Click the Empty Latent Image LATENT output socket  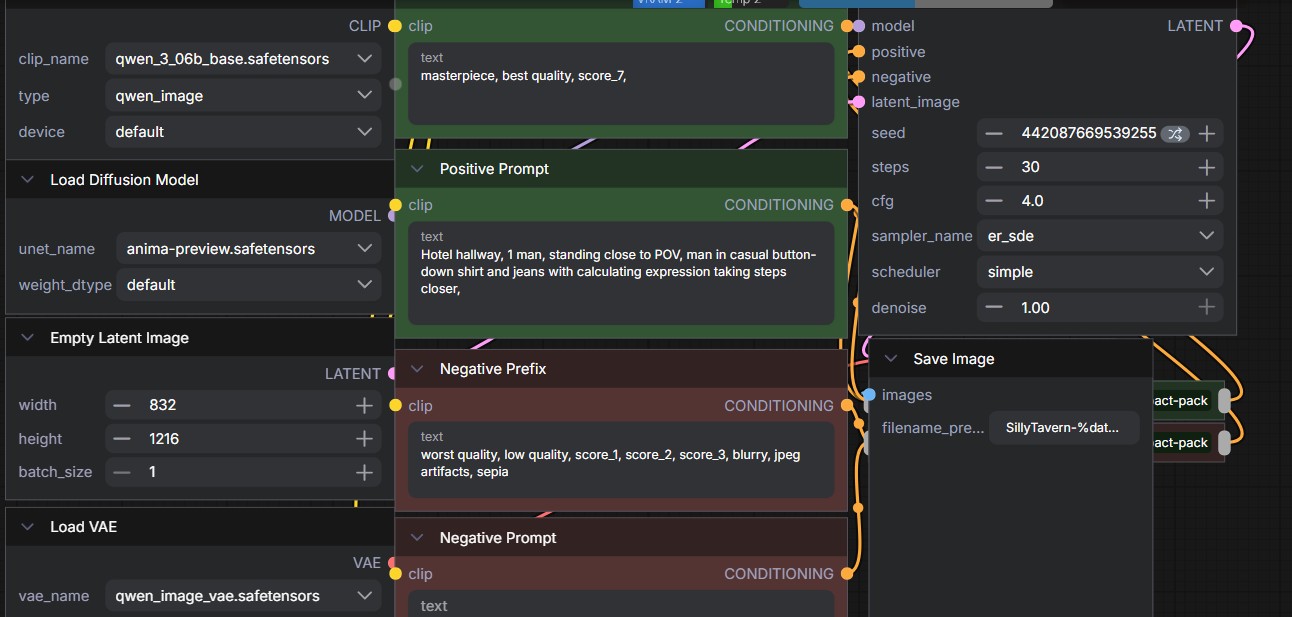[x=391, y=374]
